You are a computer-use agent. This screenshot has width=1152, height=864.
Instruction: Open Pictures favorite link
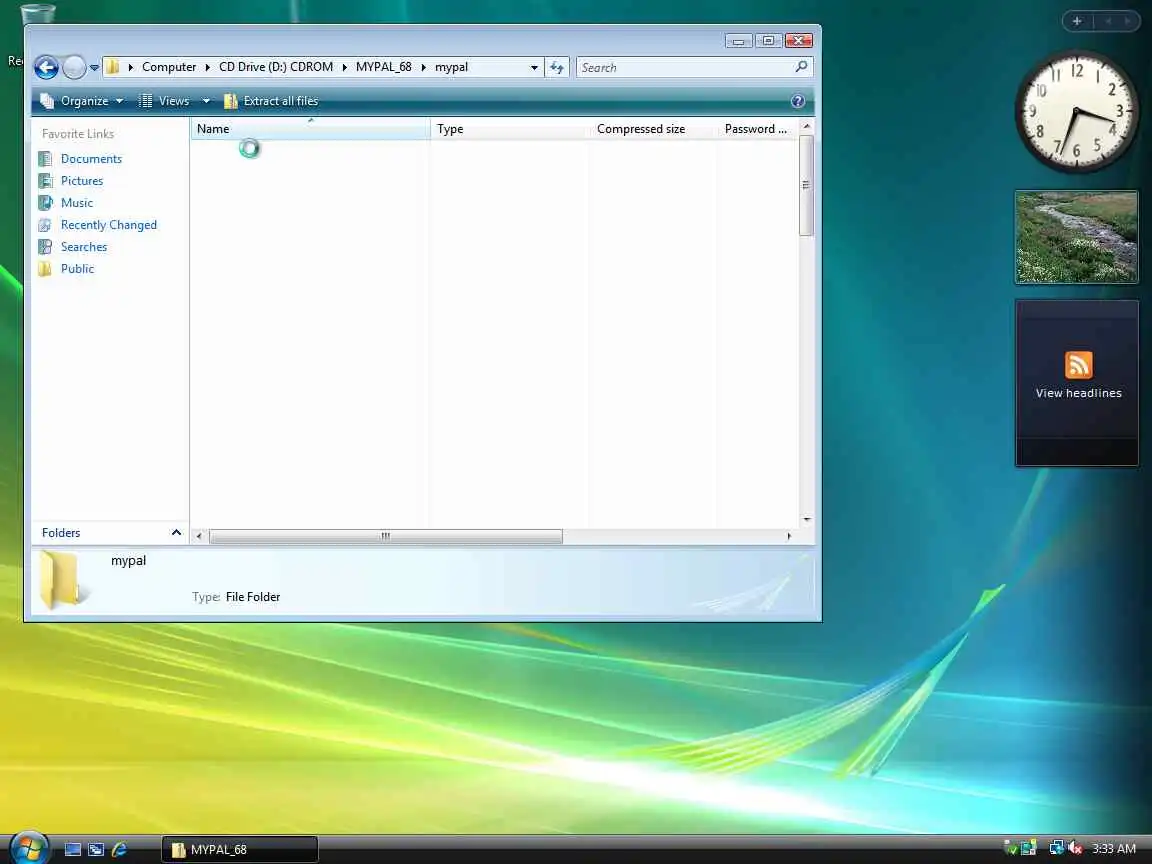click(x=82, y=181)
